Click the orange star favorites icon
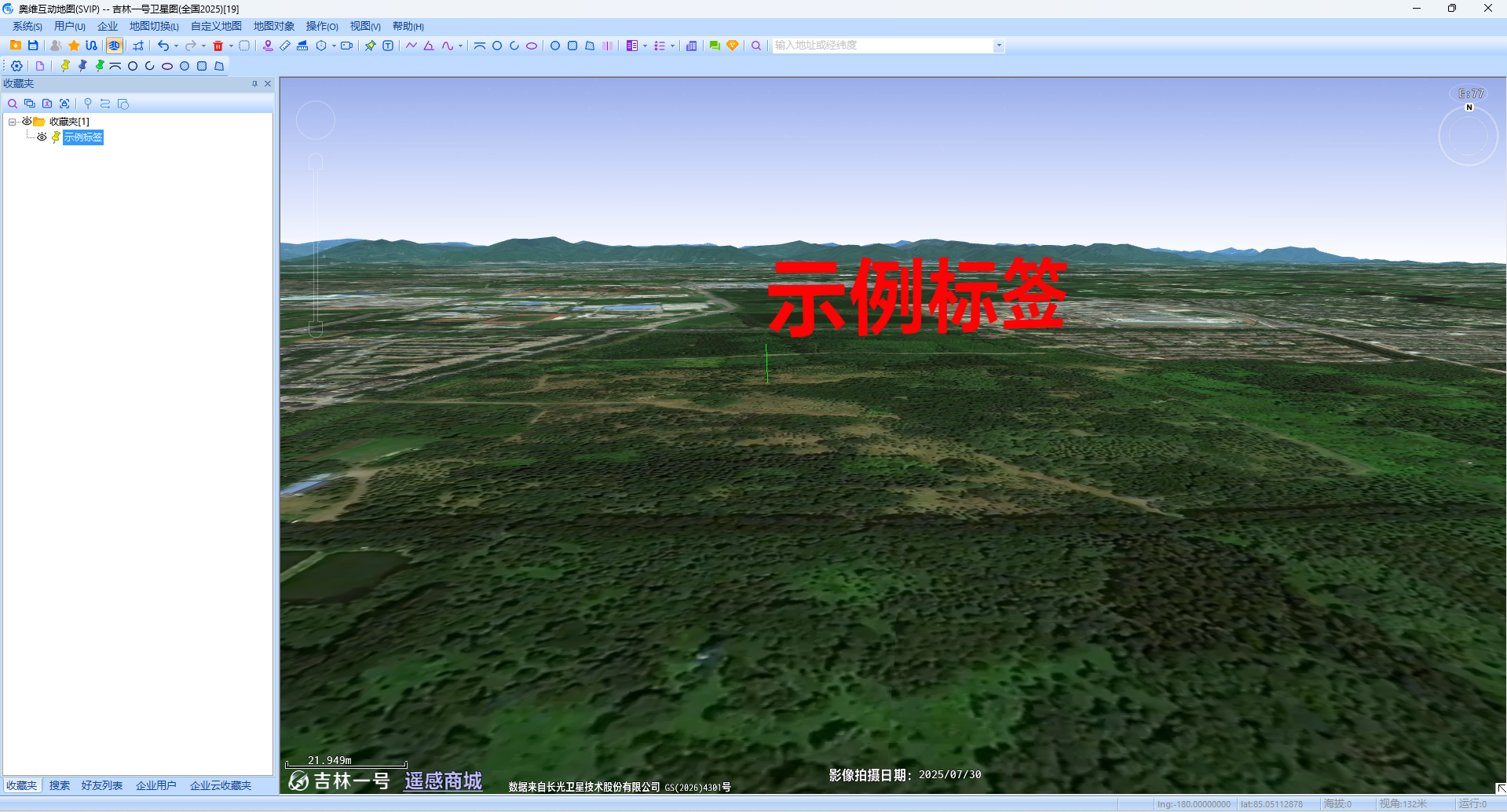 click(x=74, y=46)
